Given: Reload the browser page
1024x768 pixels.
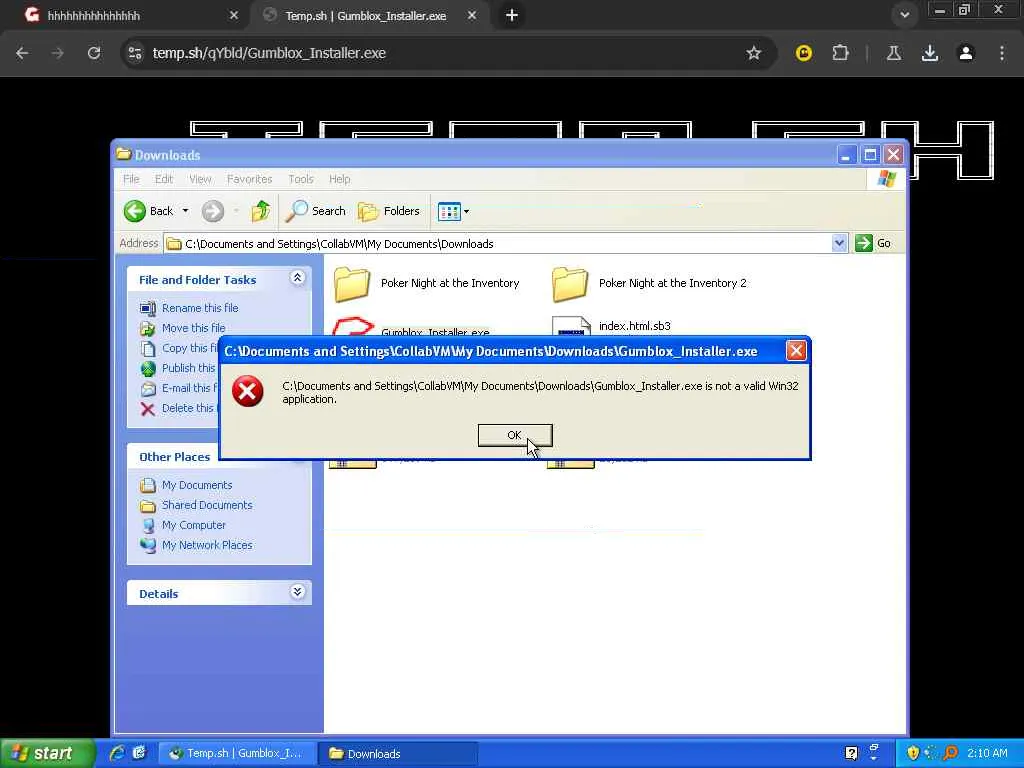Looking at the screenshot, I should coord(94,53).
